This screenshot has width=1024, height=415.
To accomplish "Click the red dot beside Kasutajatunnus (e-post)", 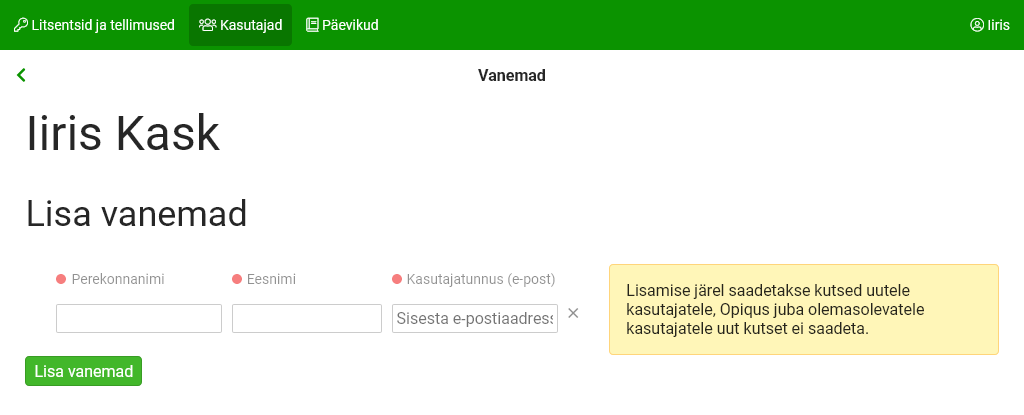I will [x=397, y=279].
